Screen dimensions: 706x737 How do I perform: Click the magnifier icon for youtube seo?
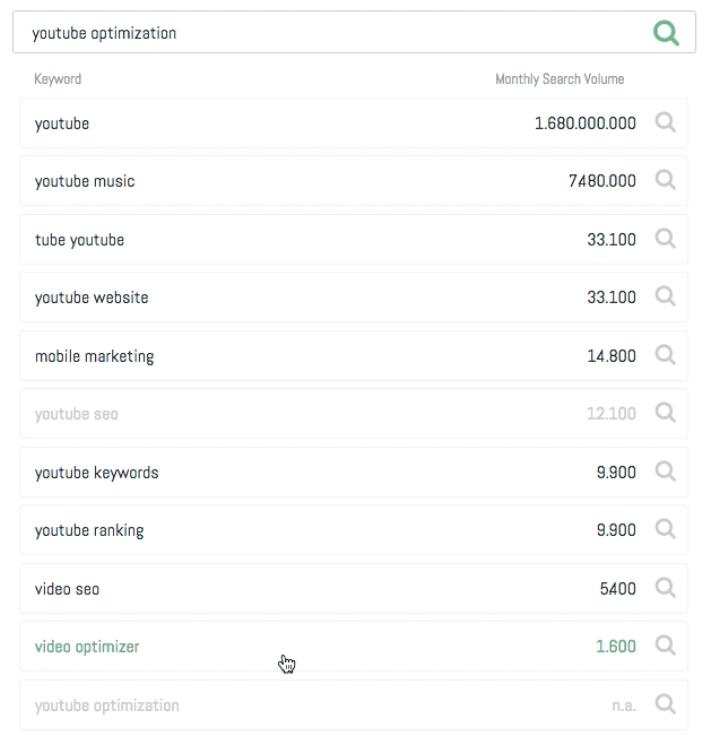[666, 413]
